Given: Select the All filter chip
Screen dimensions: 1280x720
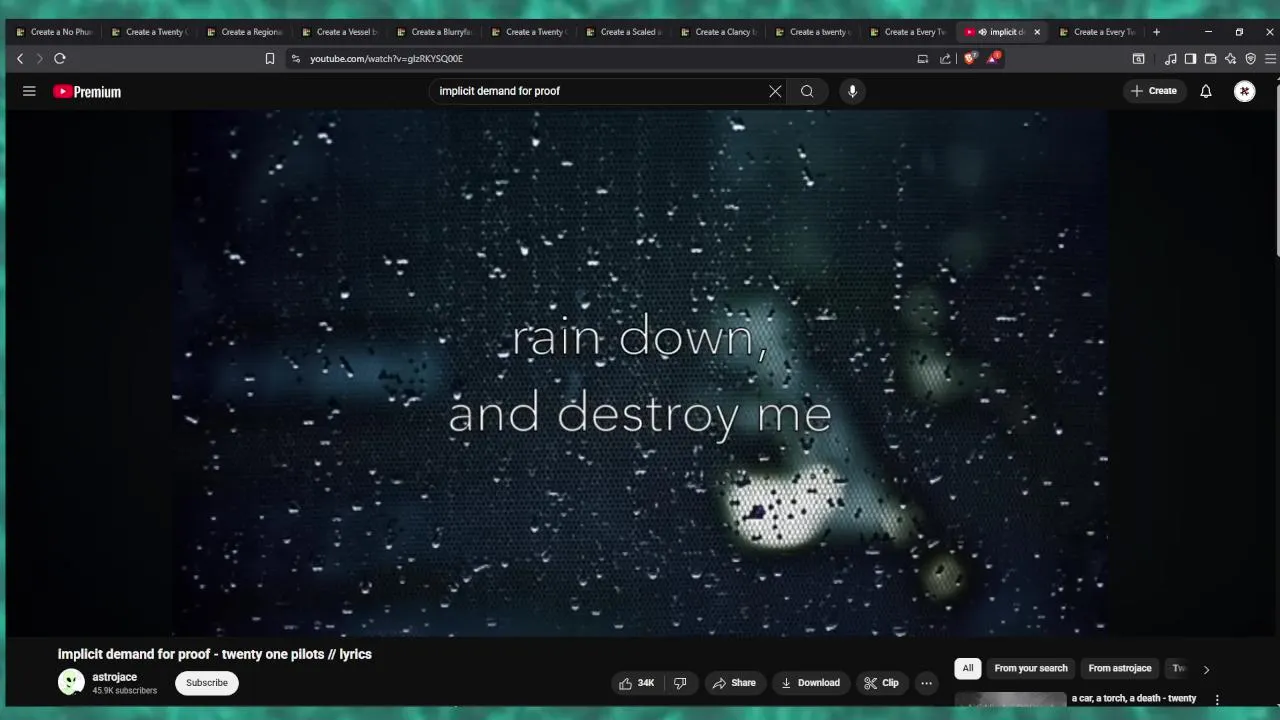Looking at the screenshot, I should click(967, 668).
